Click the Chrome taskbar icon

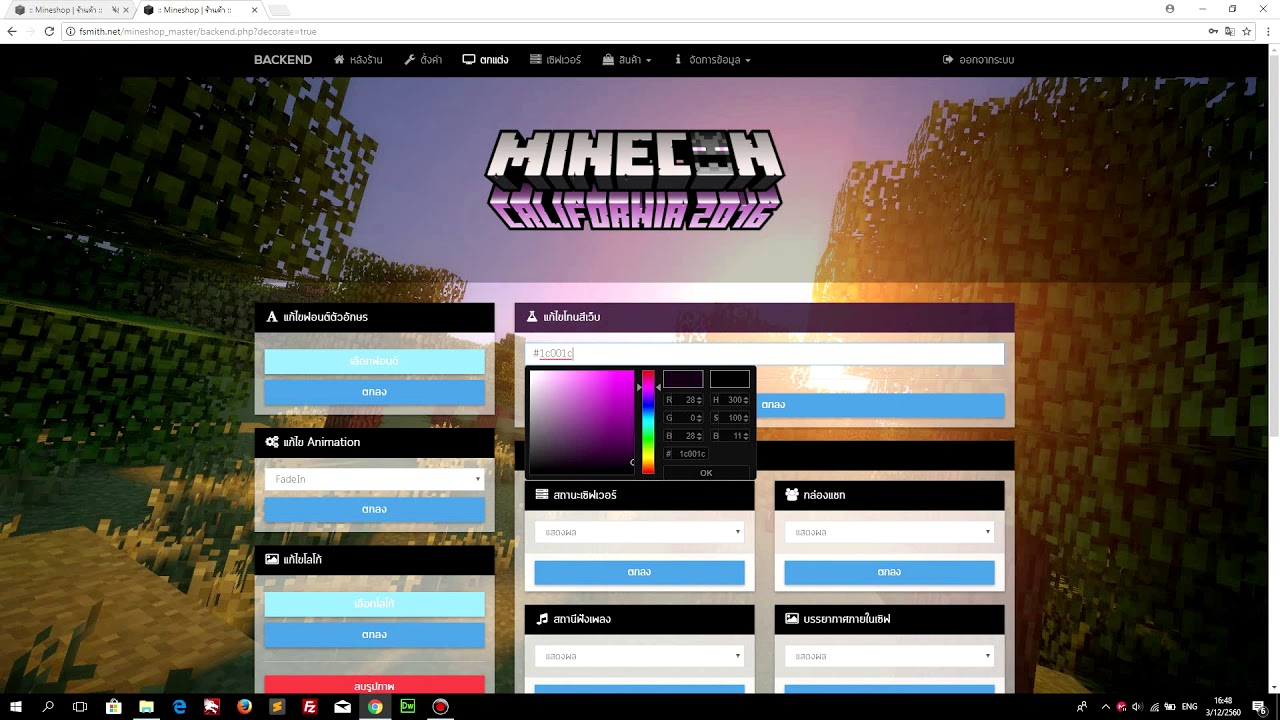click(375, 707)
